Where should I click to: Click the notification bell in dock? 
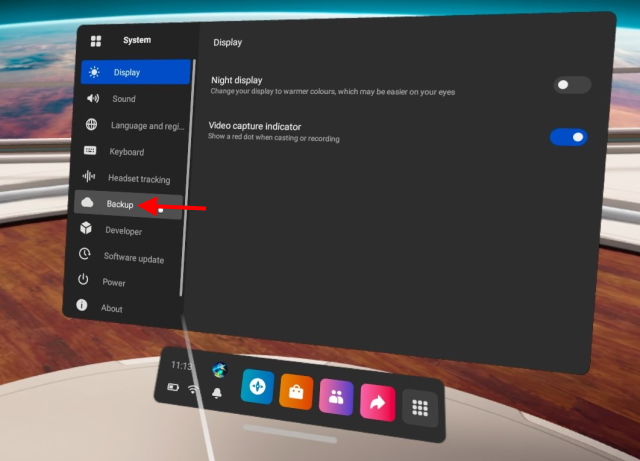pos(217,393)
